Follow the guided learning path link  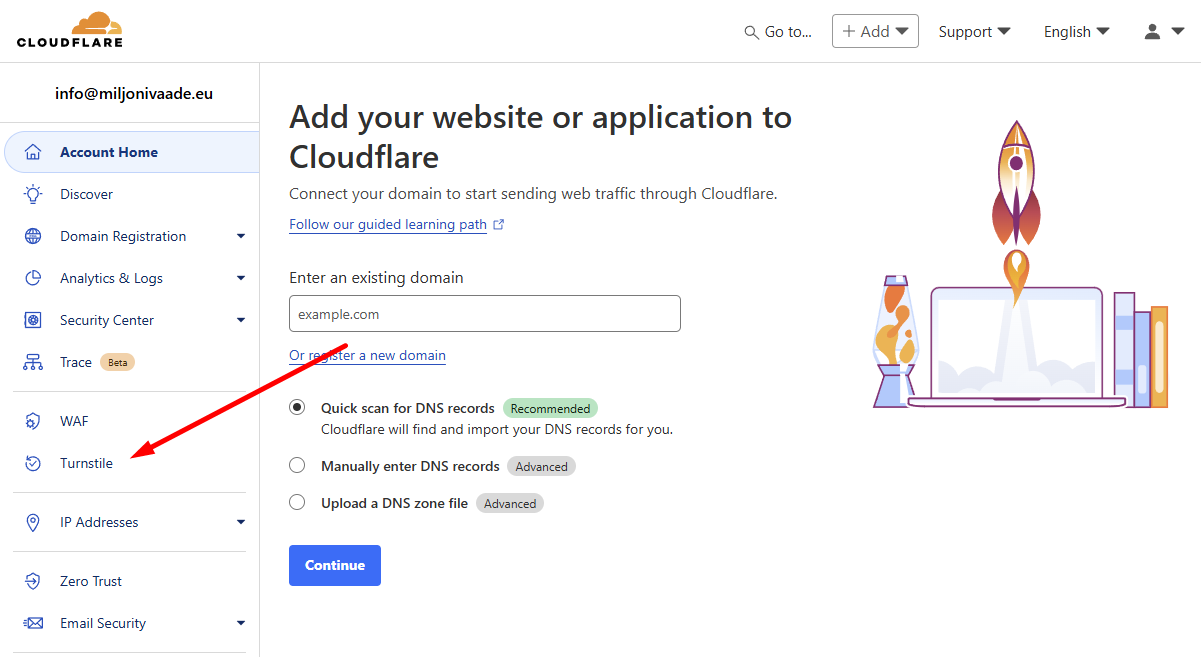point(387,224)
